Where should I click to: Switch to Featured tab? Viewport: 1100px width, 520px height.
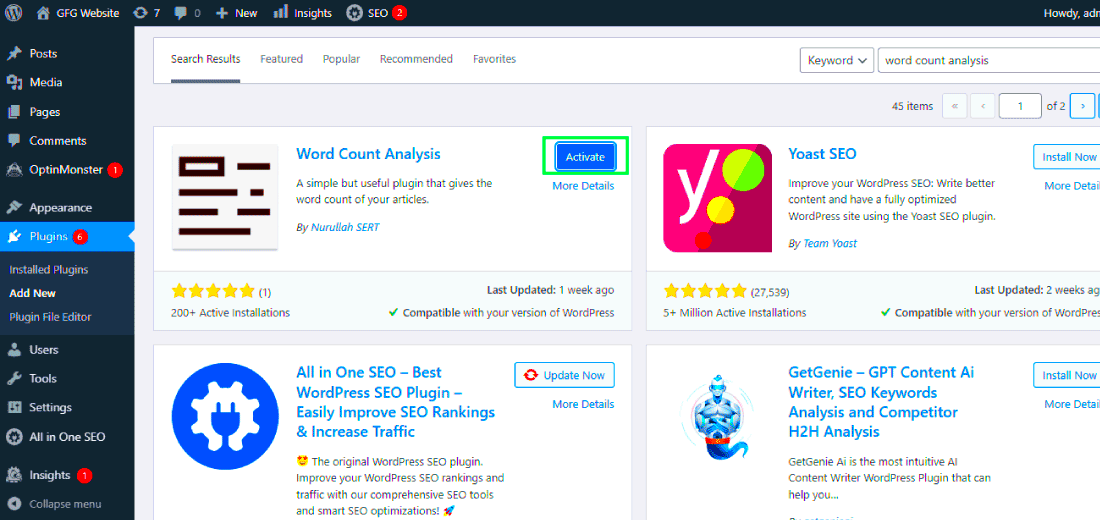pos(281,59)
